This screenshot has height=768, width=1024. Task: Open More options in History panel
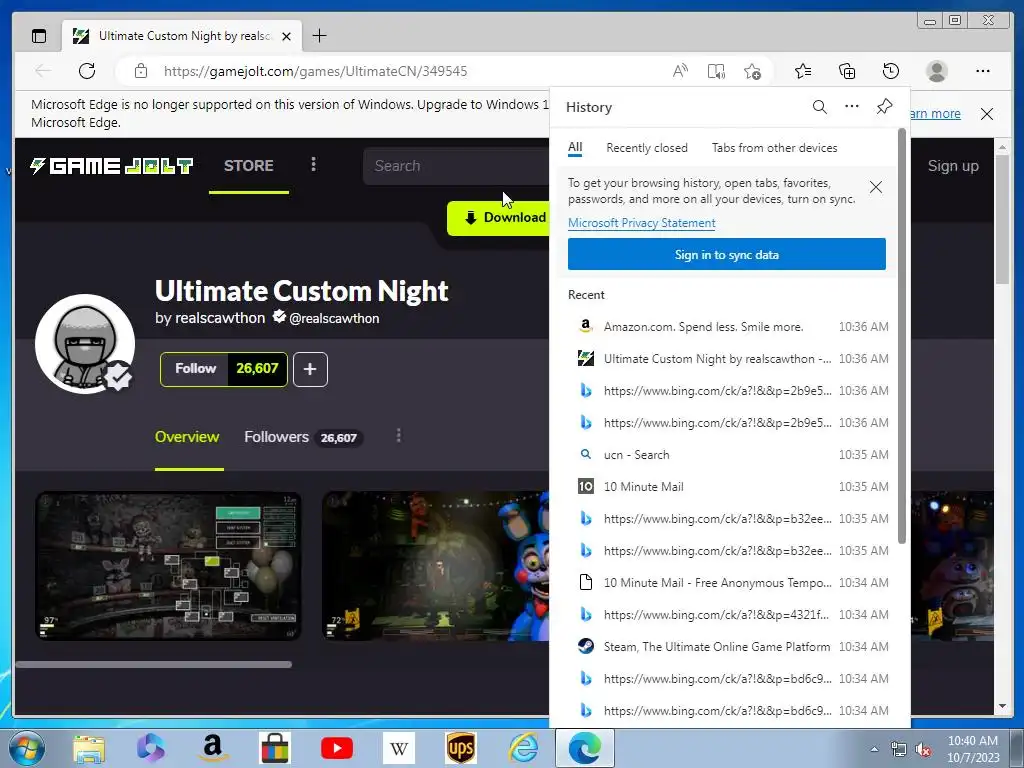click(852, 106)
